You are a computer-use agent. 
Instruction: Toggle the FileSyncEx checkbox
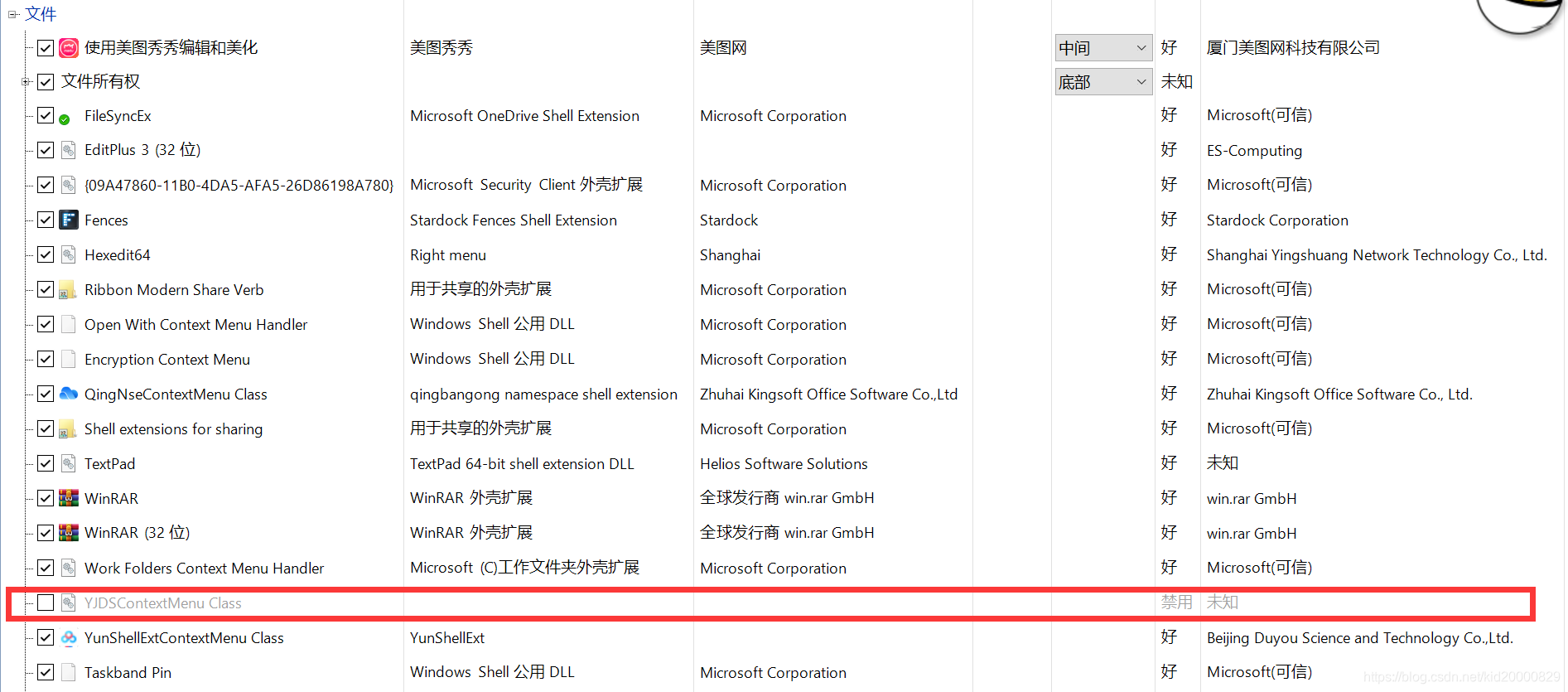coord(46,115)
